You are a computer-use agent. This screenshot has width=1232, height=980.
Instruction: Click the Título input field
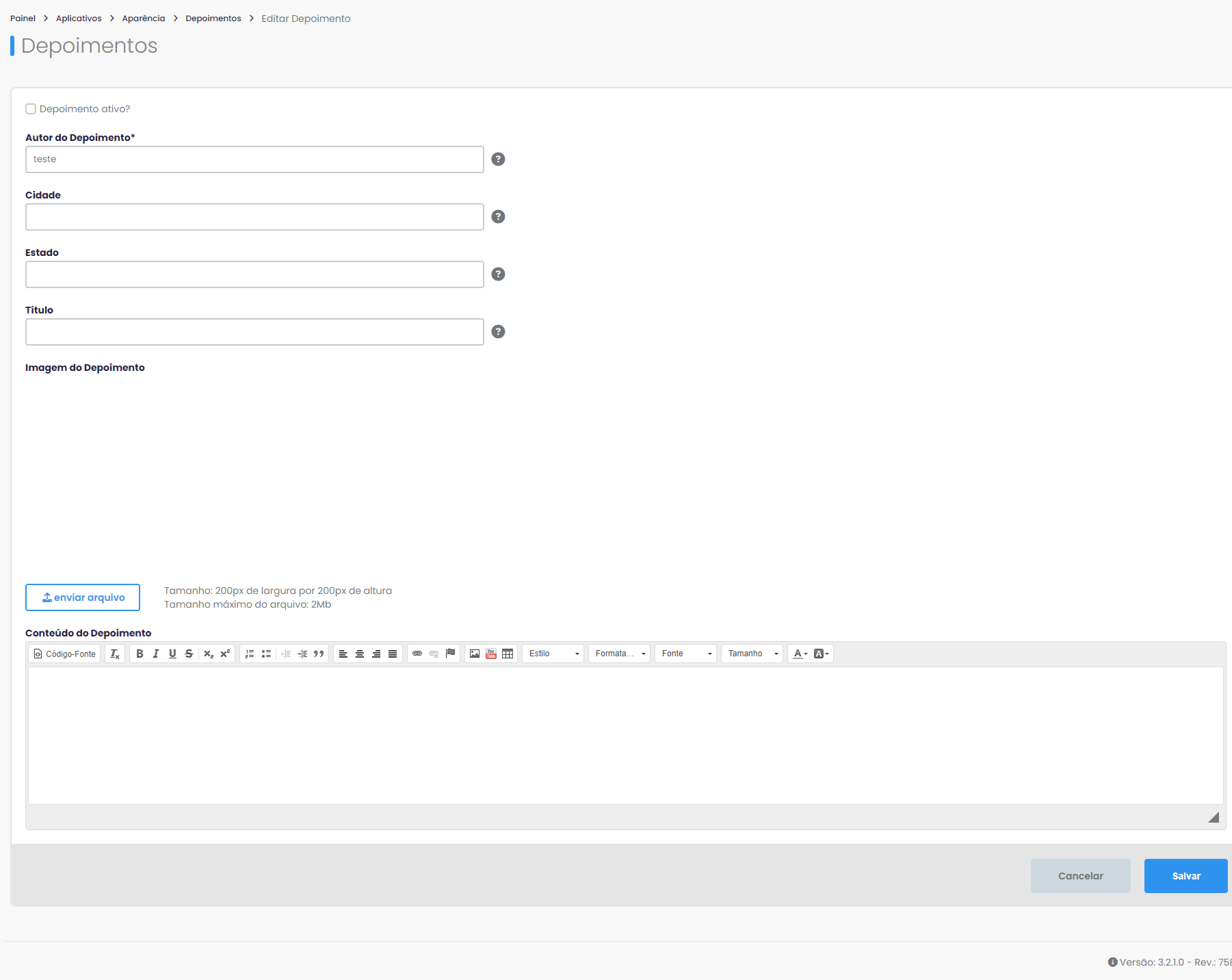254,332
